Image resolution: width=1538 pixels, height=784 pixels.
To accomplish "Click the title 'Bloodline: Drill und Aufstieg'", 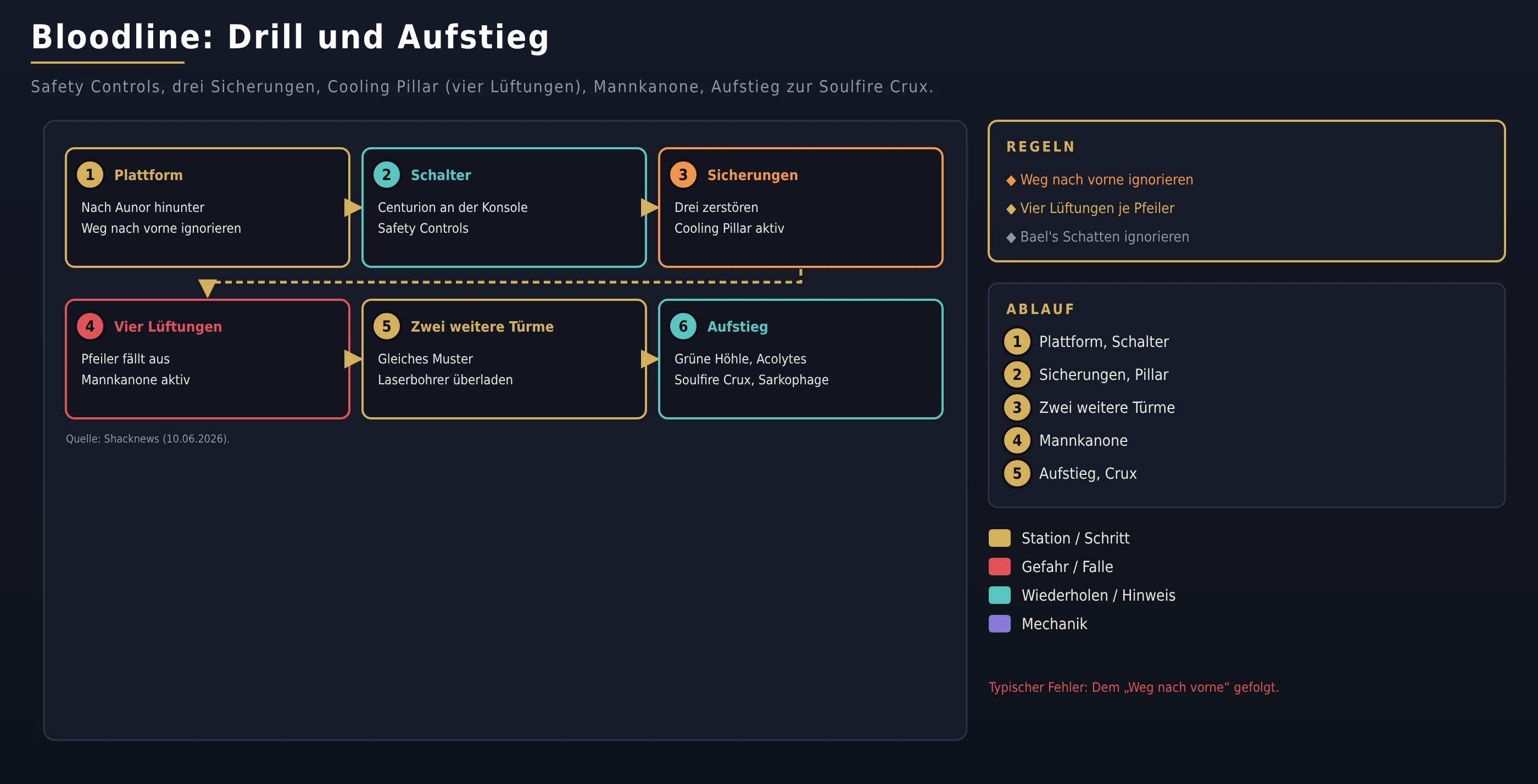I will [x=290, y=37].
